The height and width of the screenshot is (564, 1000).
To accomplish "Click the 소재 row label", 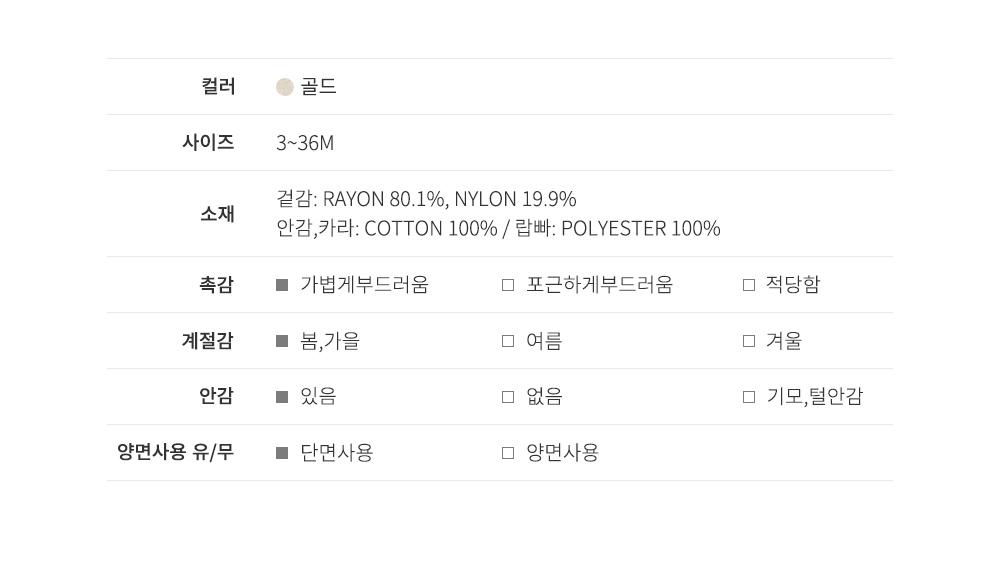I will pos(217,214).
